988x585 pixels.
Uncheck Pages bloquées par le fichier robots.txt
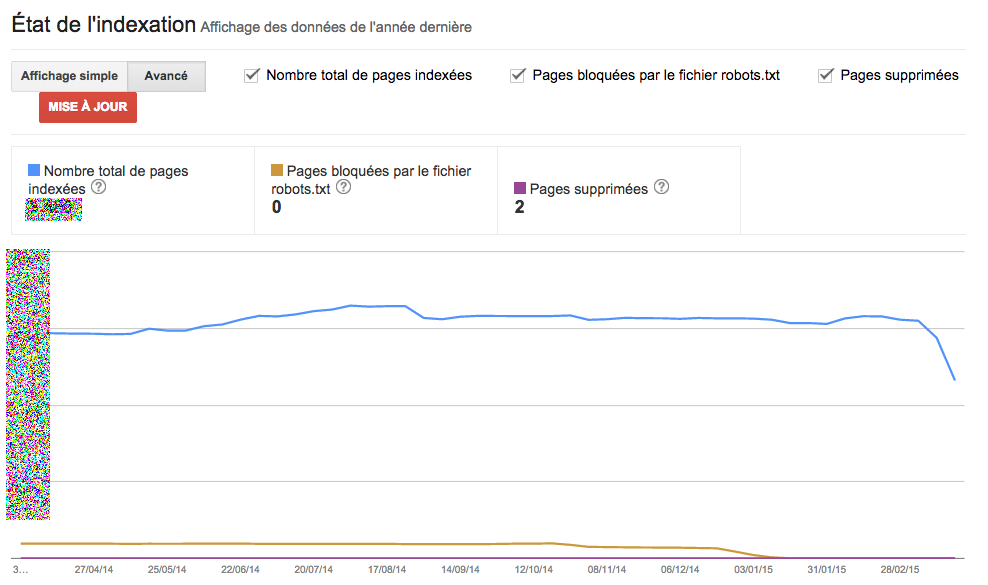point(518,76)
